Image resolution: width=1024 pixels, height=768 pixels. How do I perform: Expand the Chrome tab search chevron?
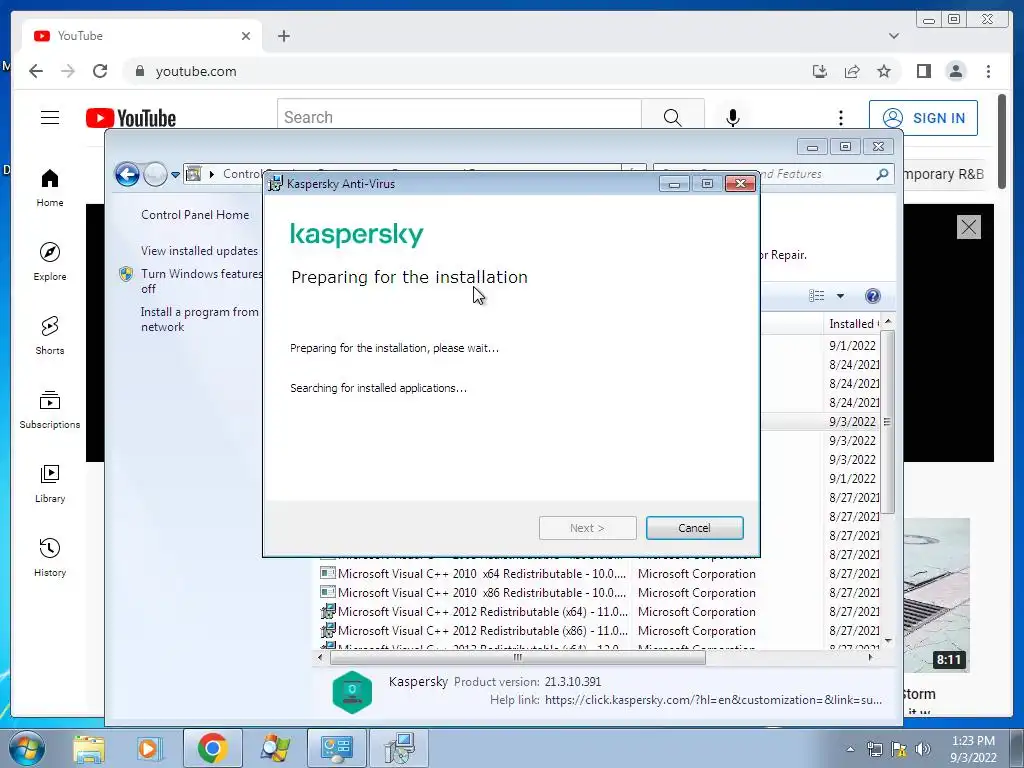tap(893, 36)
